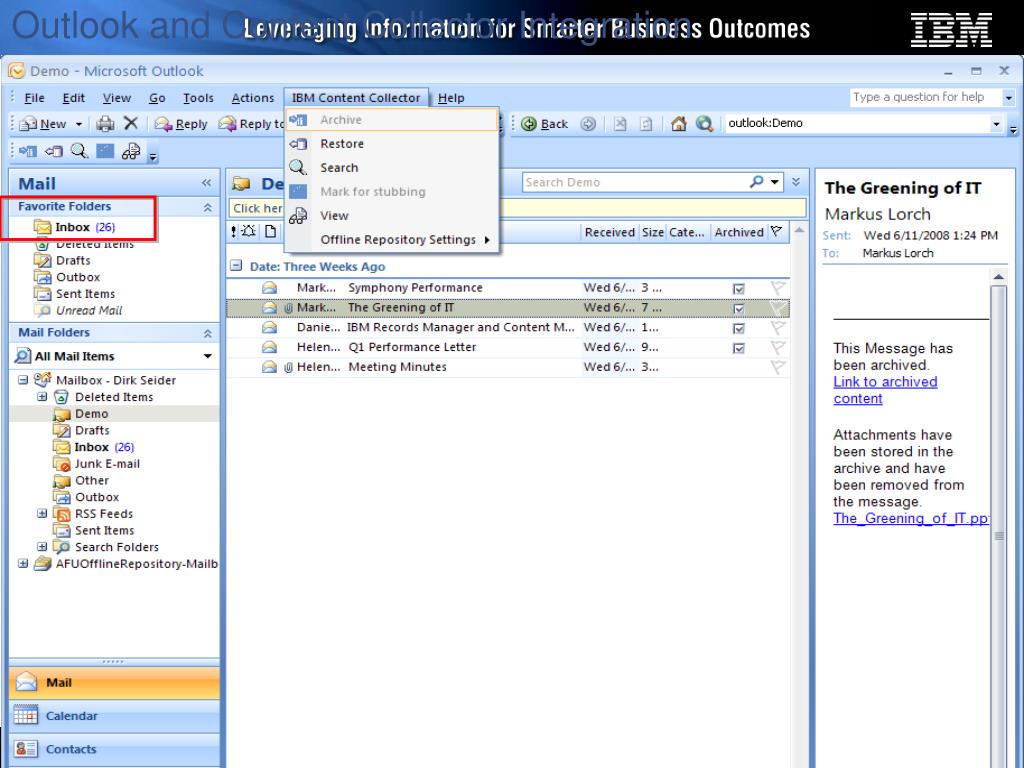
Task: Collapse the Favorite Folders section
Action: pyautogui.click(x=208, y=207)
